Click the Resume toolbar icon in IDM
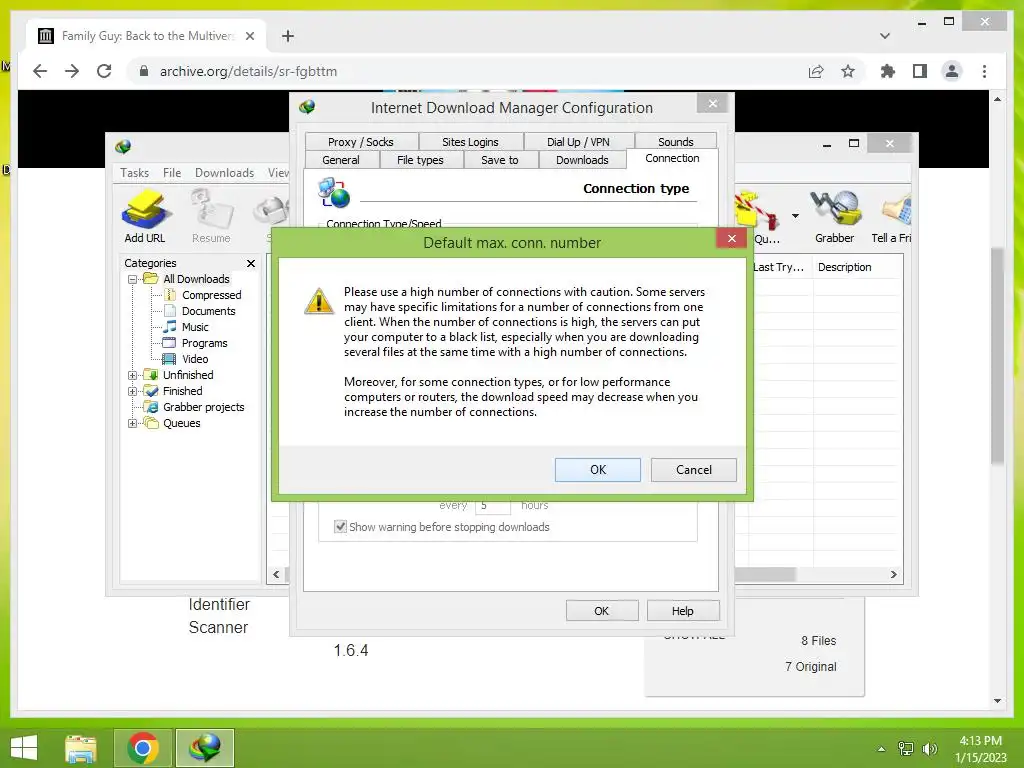Screen dimensions: 1024x768 [211, 217]
